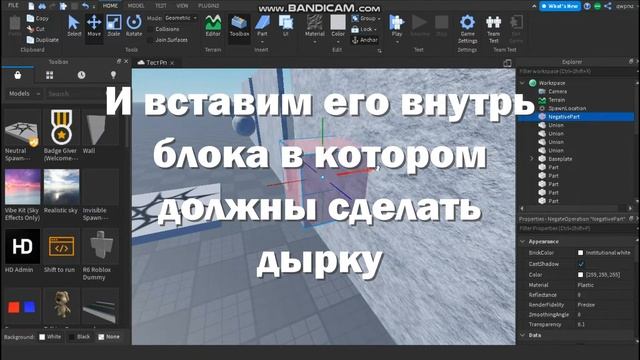This screenshot has width=640, height=360.
Task: Open the FILE menu
Action: pos(13,5)
